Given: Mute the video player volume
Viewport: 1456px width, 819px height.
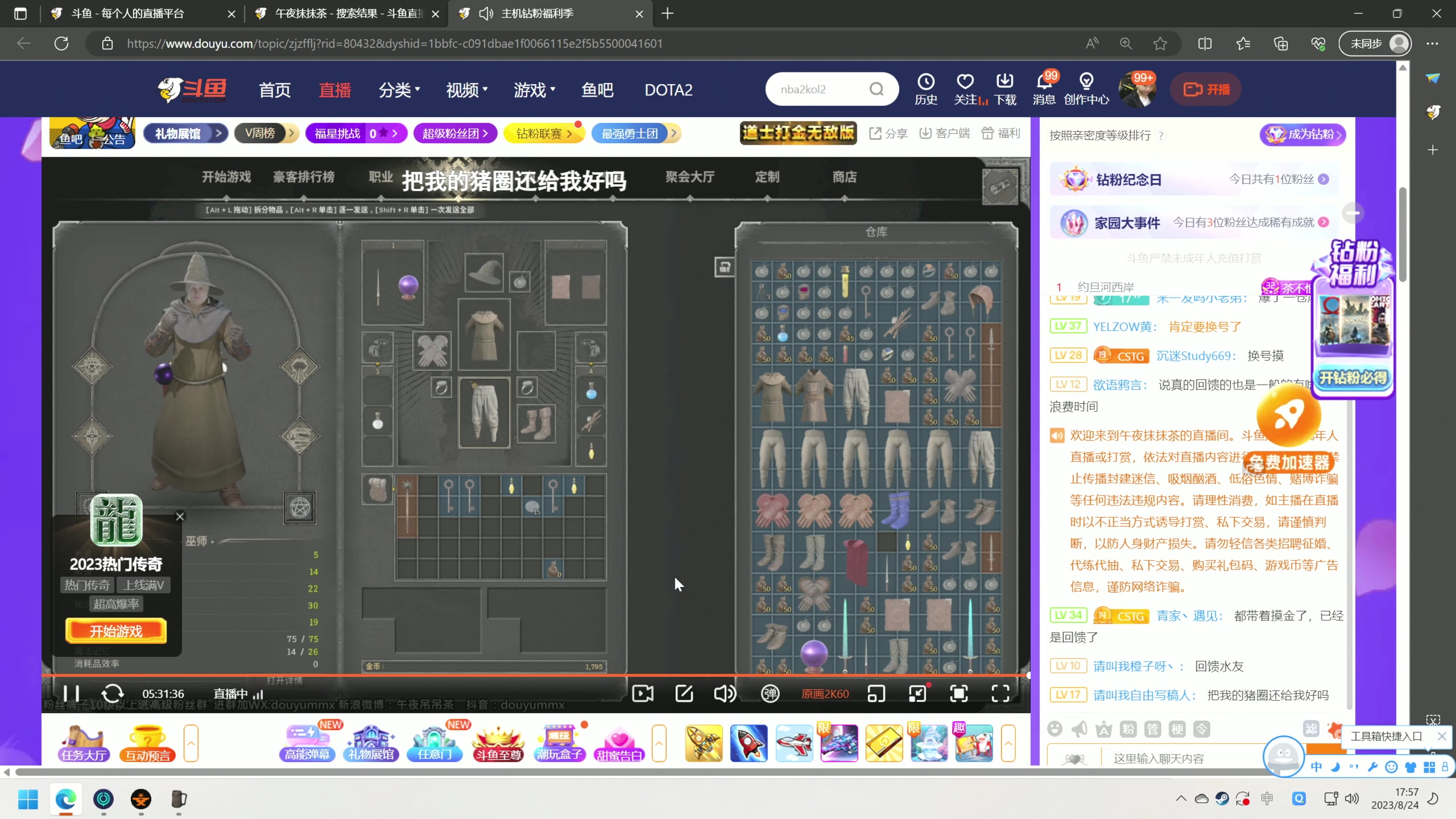Looking at the screenshot, I should pos(725,693).
